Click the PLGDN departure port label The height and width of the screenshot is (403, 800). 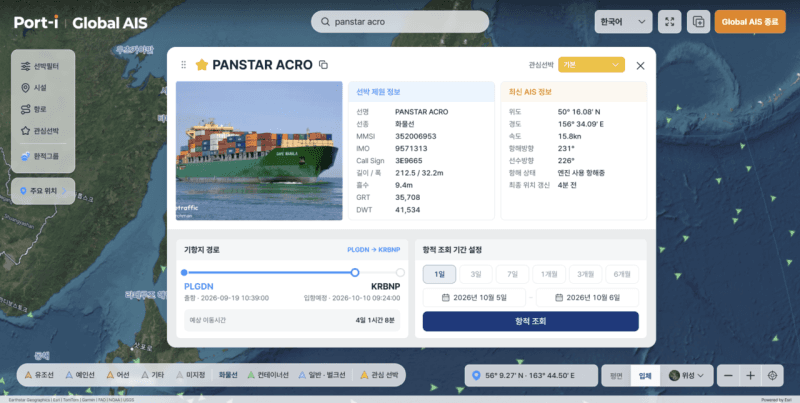pos(198,286)
